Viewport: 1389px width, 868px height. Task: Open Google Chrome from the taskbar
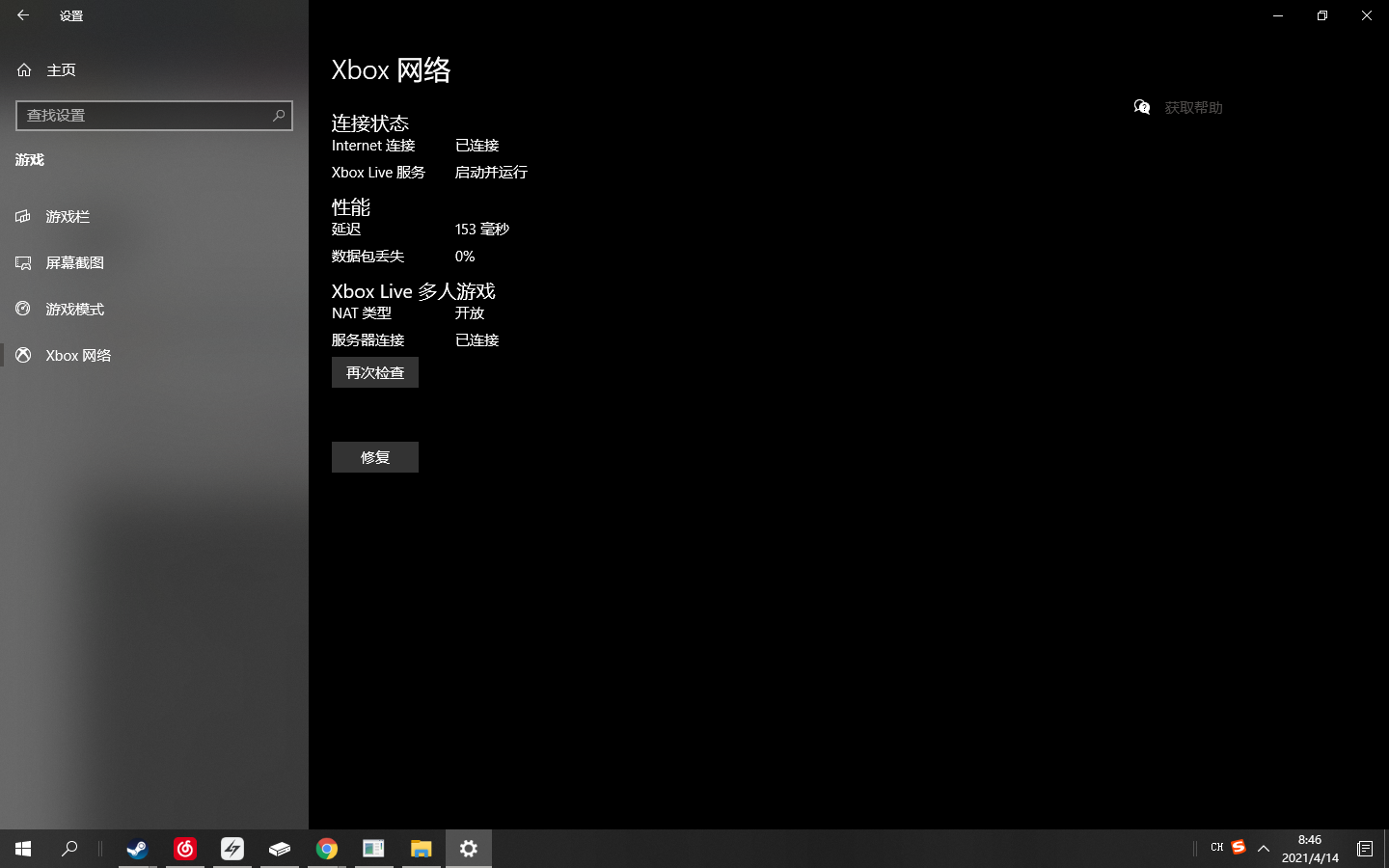click(327, 849)
